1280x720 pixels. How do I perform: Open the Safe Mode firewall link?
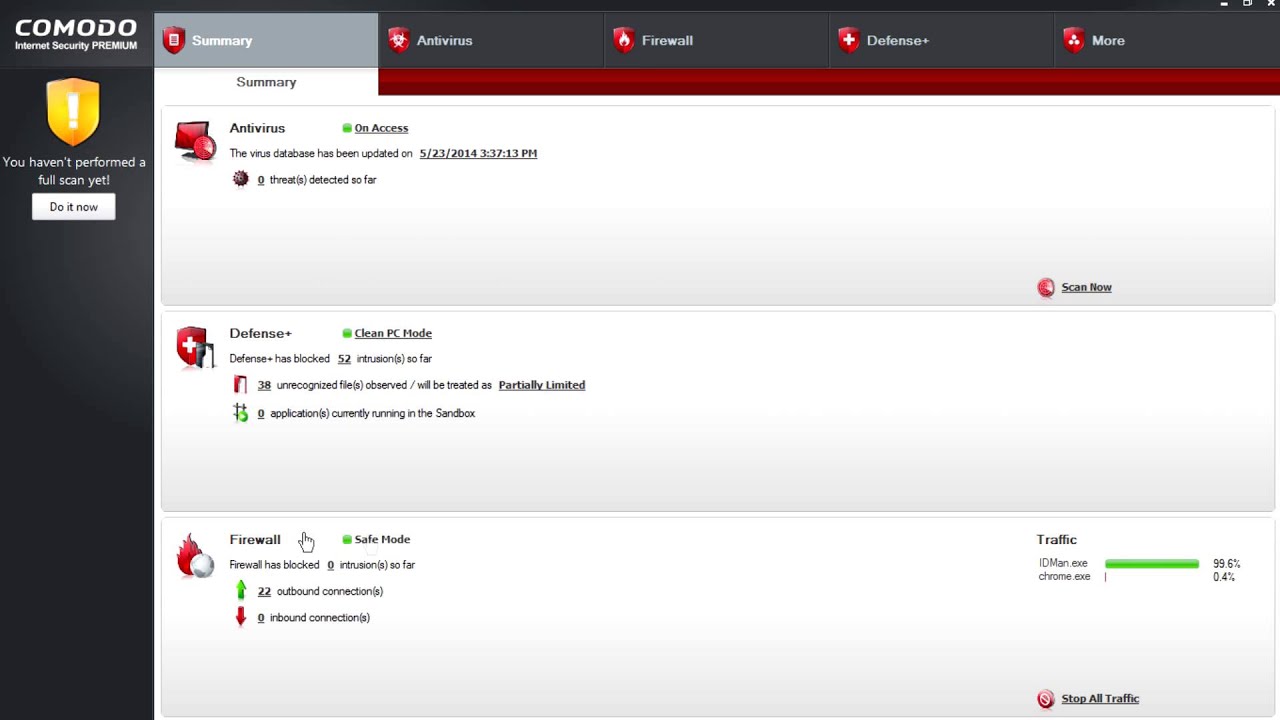[382, 539]
